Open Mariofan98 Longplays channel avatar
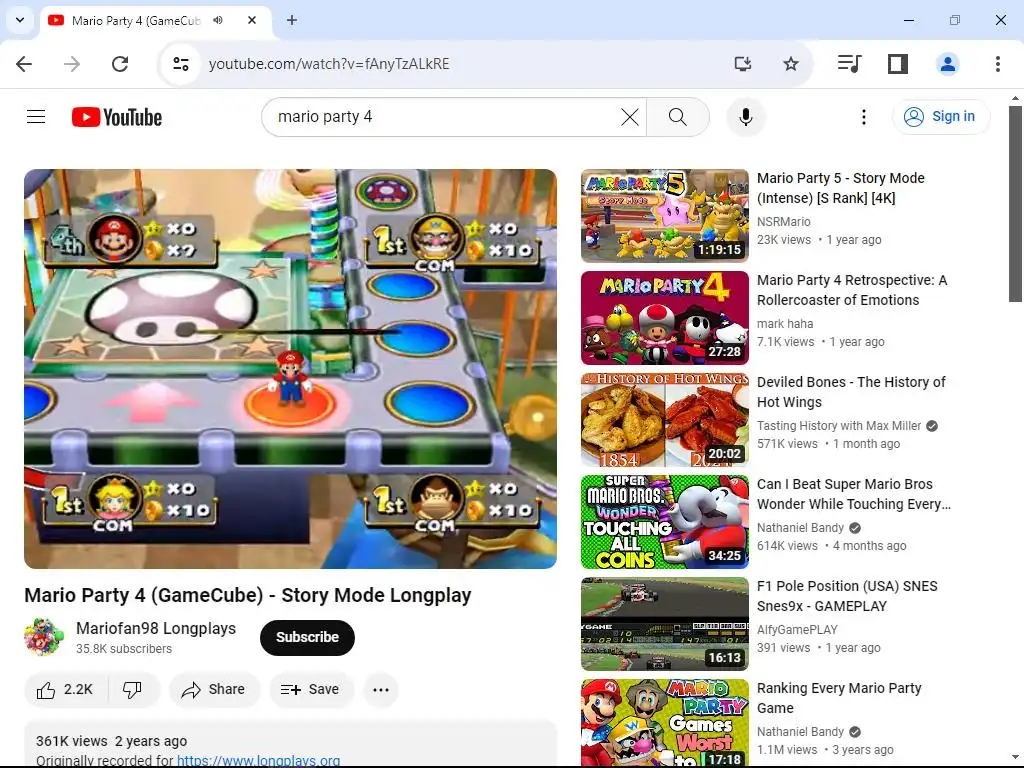Screen dimensions: 1024x768 point(44,637)
